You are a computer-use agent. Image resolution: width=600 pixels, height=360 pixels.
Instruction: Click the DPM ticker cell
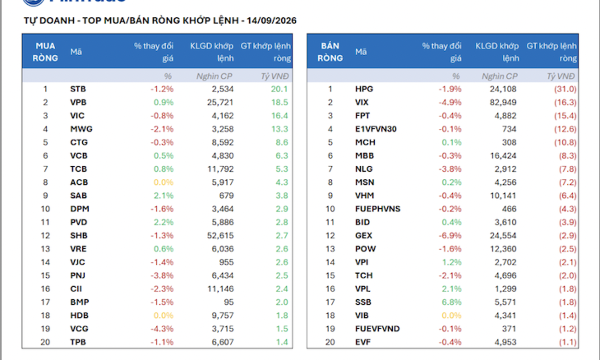(x=80, y=209)
